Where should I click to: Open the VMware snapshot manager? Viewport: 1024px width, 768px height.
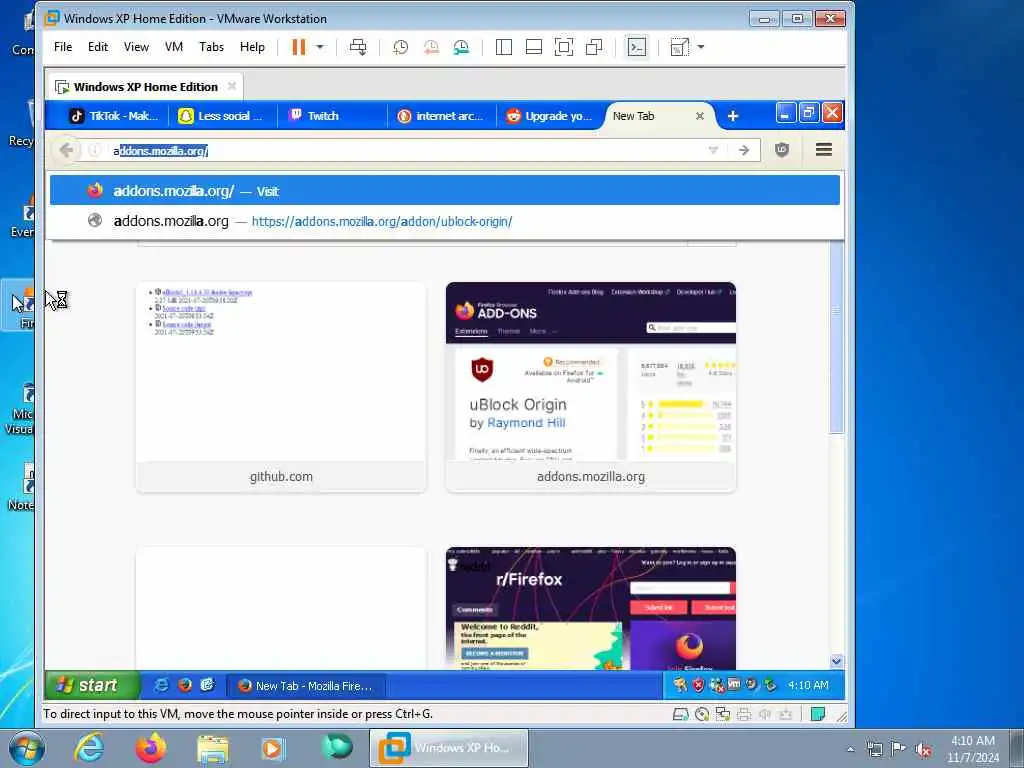461,47
